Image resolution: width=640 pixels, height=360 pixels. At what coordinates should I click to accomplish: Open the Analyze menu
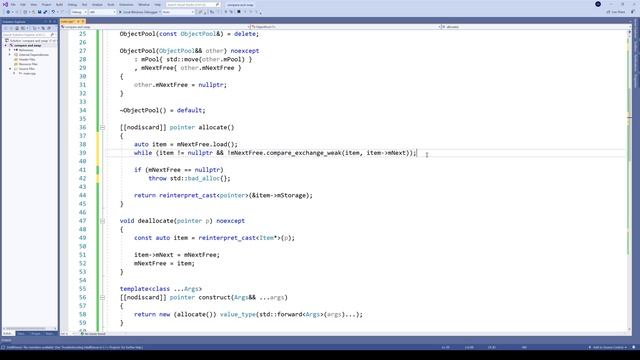point(97,4)
